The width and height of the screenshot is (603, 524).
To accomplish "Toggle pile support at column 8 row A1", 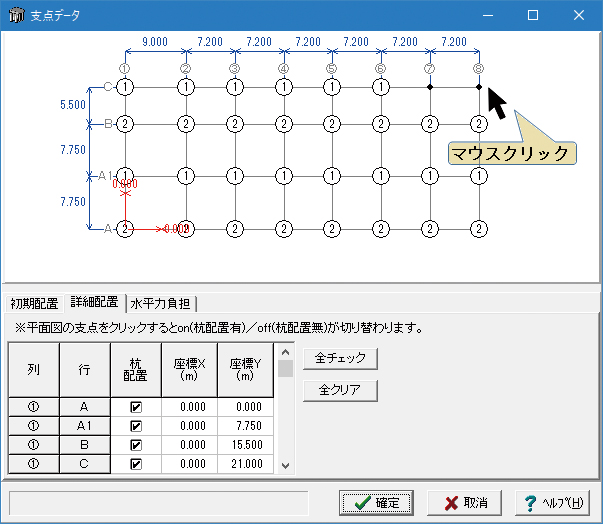I will point(479,176).
